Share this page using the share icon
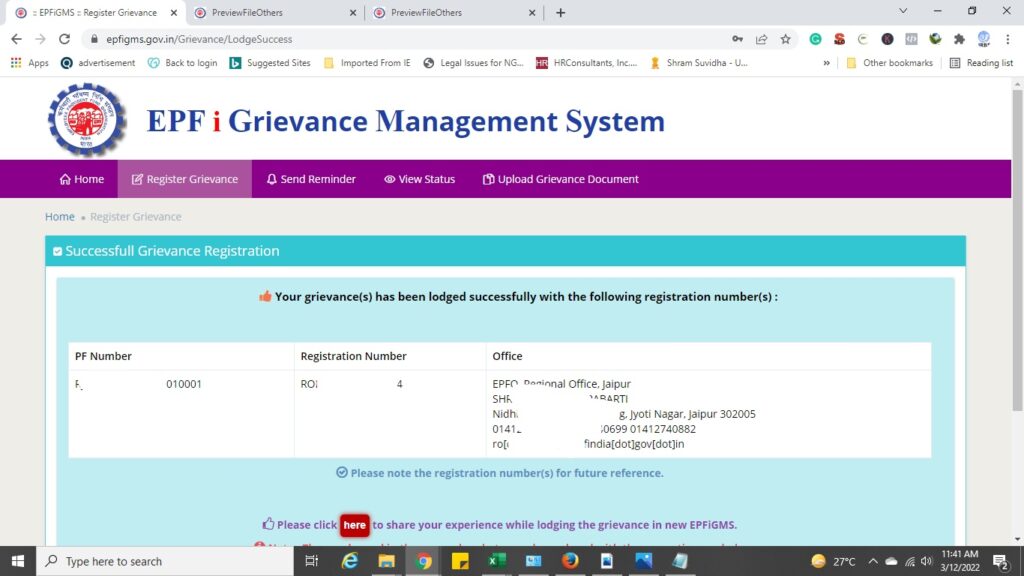The image size is (1024, 576). pos(761,39)
